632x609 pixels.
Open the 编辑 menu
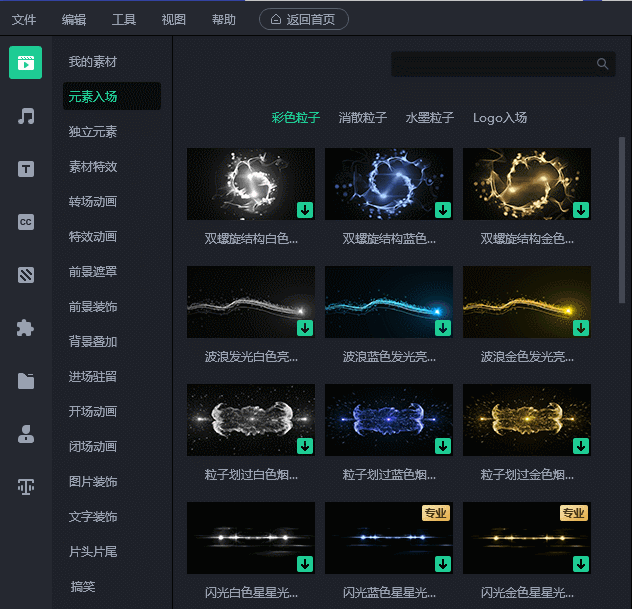[74, 19]
